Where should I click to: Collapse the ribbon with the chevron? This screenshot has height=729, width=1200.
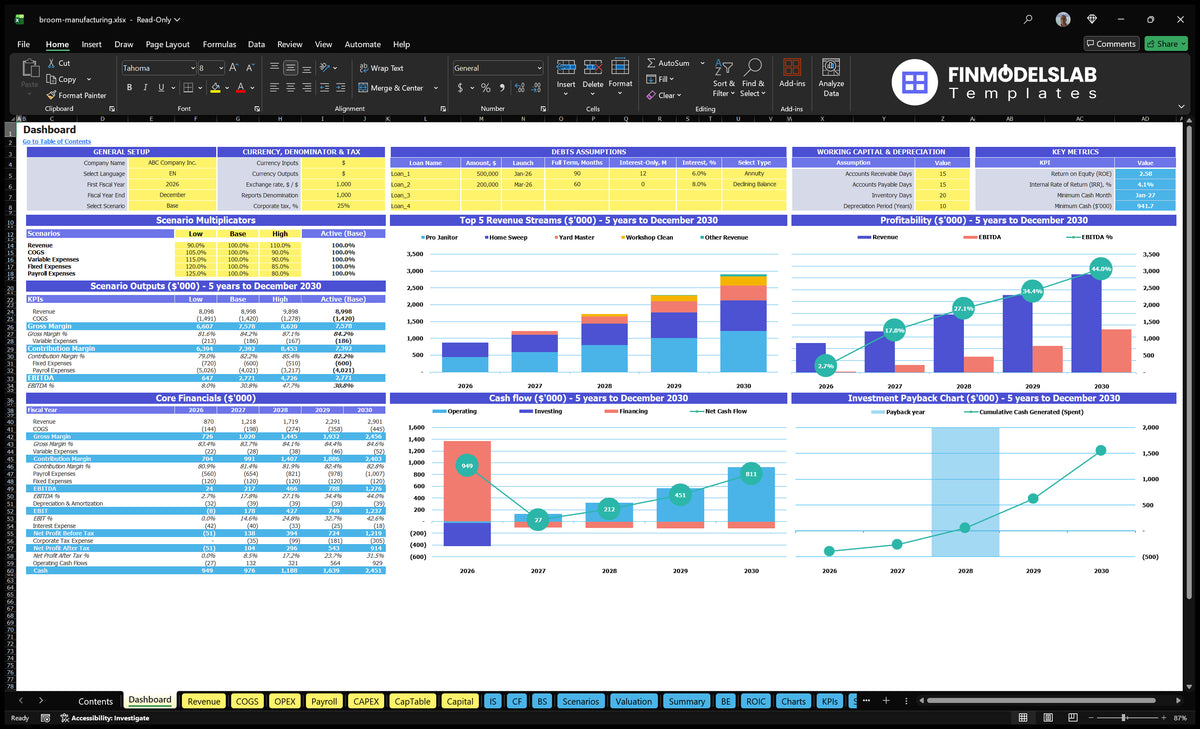[1183, 108]
